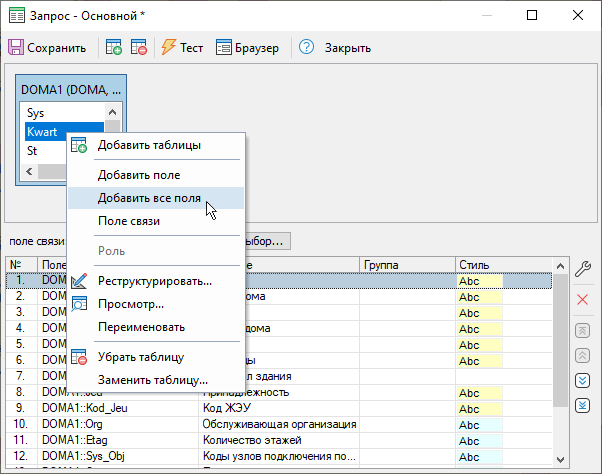Image resolution: width=602 pixels, height=474 pixels.
Task: Move field down one row with arrow icon
Action: click(x=583, y=380)
